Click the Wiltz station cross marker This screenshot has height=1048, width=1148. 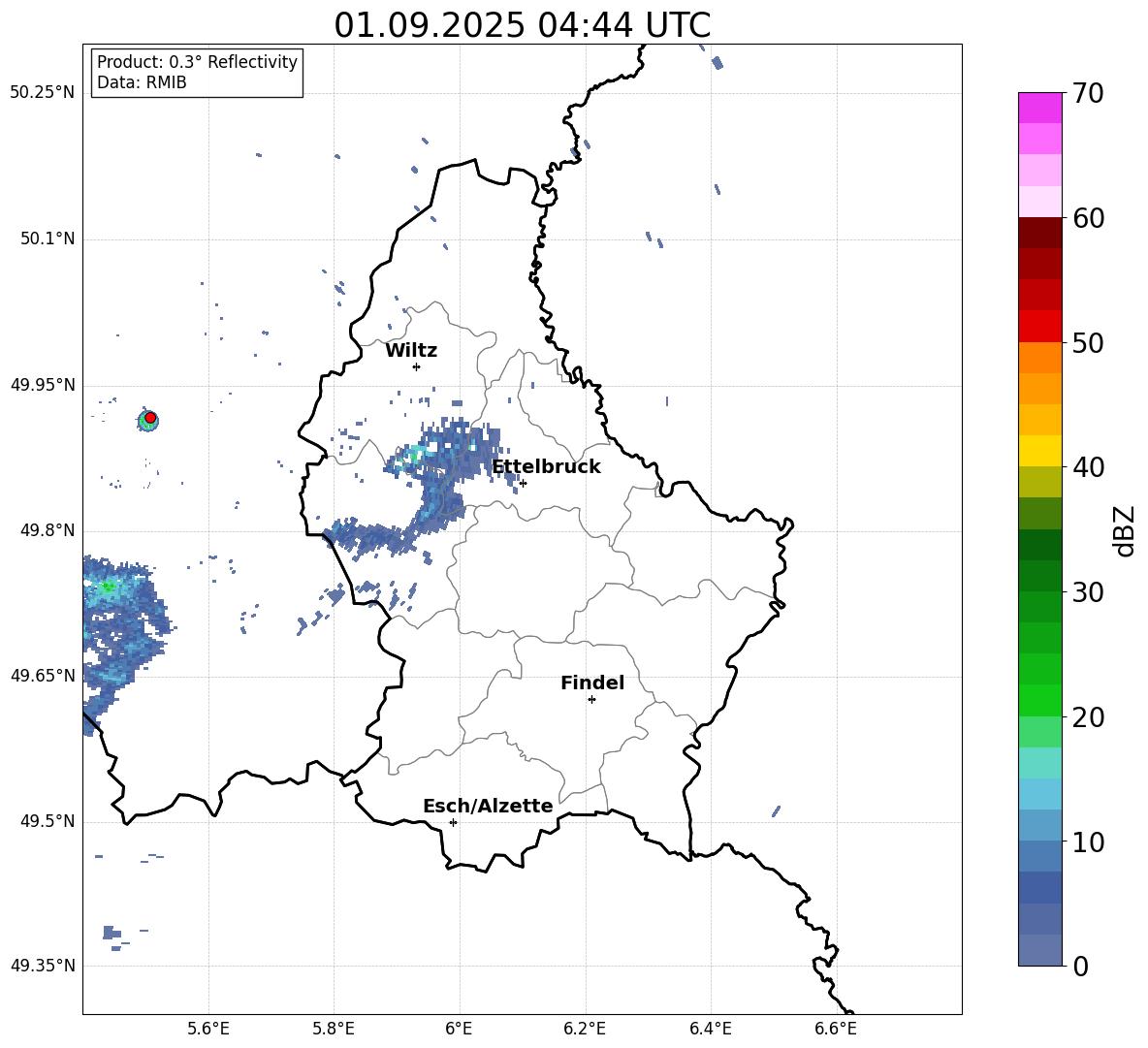pos(417,366)
